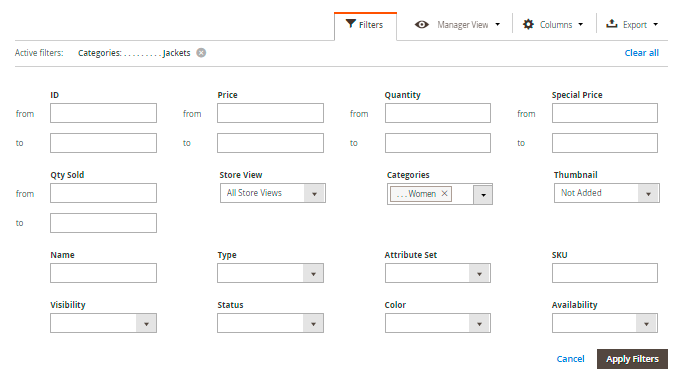This screenshot has height=385, width=684.
Task: Open the Store View dropdown
Action: point(273,193)
